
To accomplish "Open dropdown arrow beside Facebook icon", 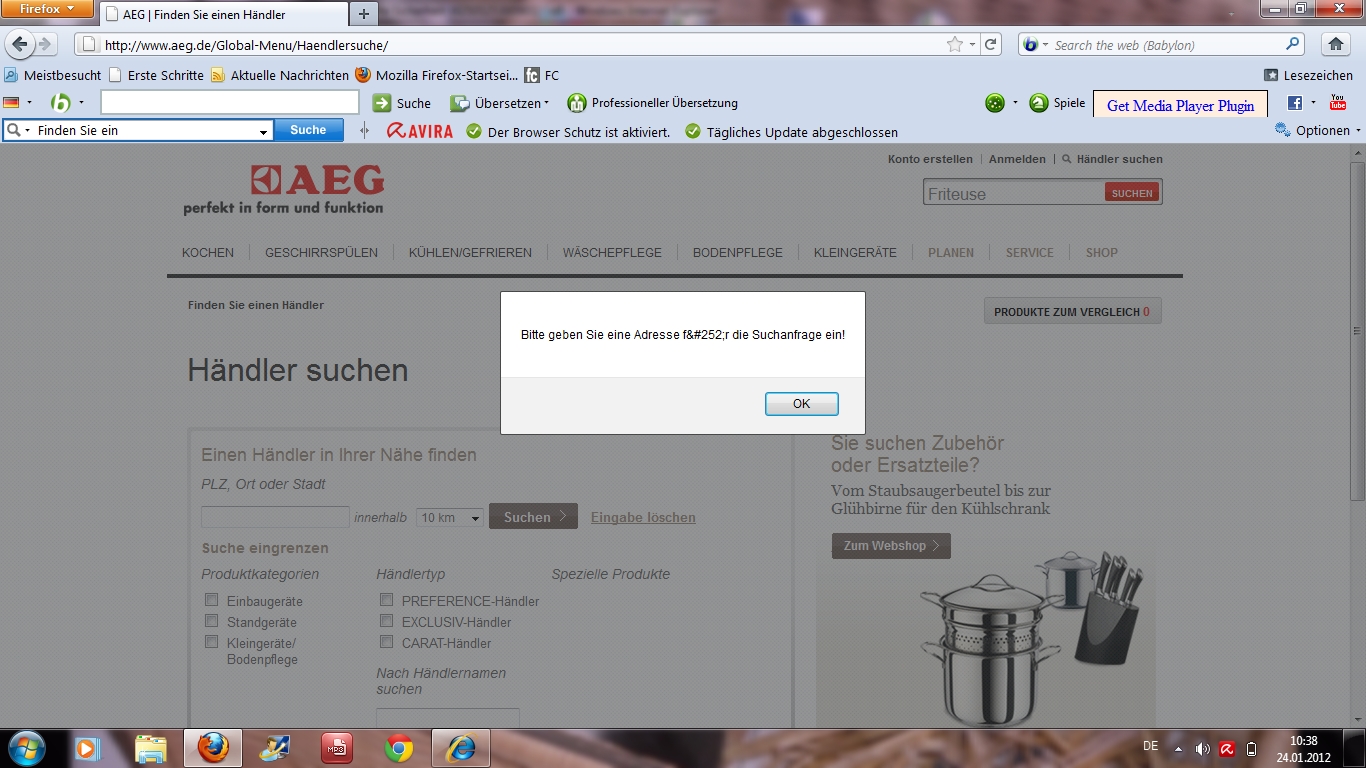I will (x=1314, y=103).
